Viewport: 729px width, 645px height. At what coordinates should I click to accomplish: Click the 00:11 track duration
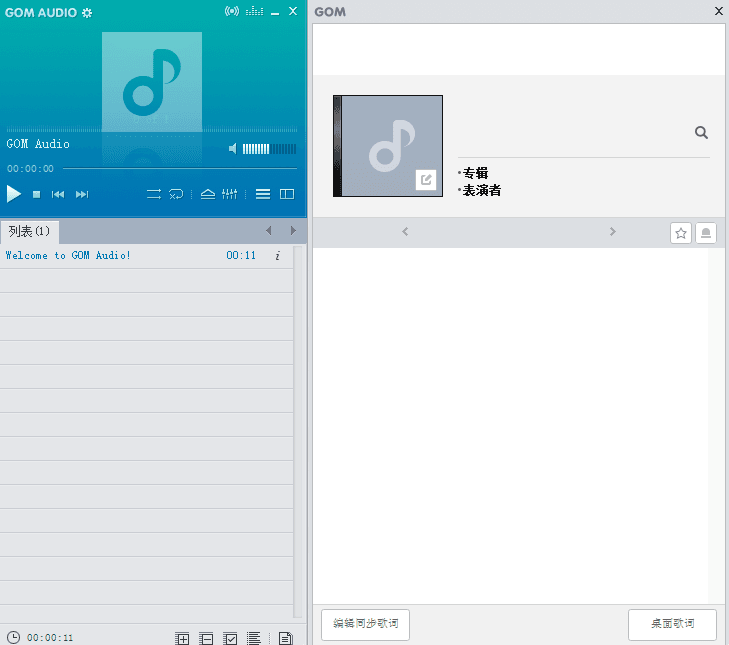click(241, 255)
